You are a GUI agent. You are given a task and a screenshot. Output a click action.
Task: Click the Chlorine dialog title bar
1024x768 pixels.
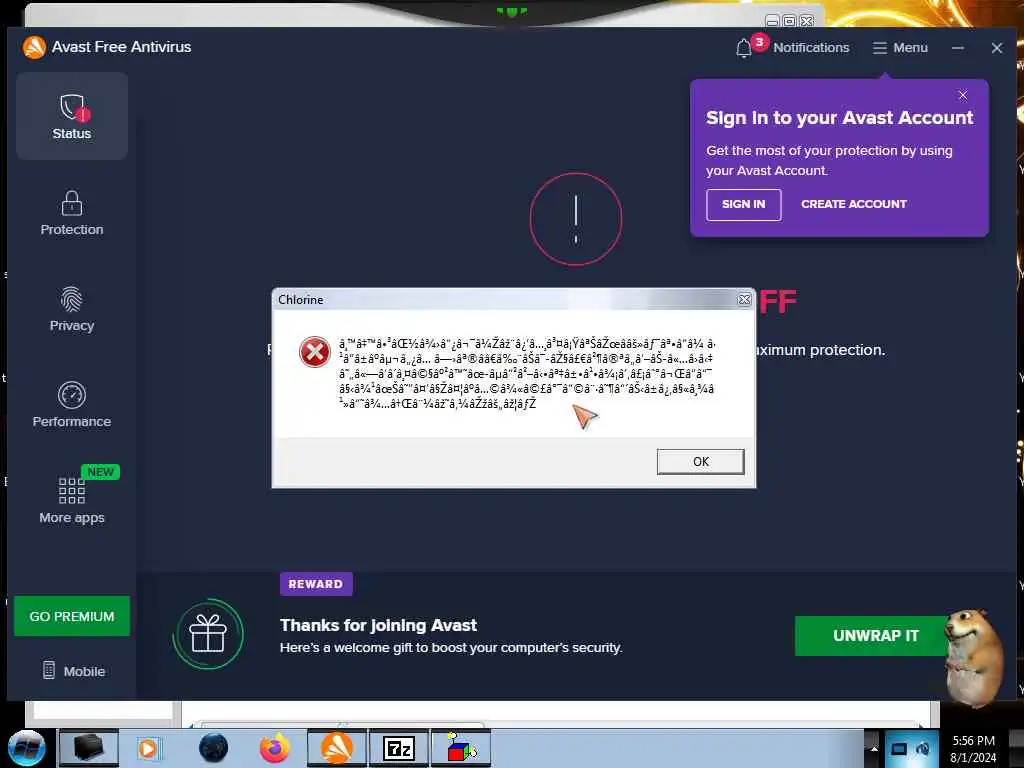[503, 300]
